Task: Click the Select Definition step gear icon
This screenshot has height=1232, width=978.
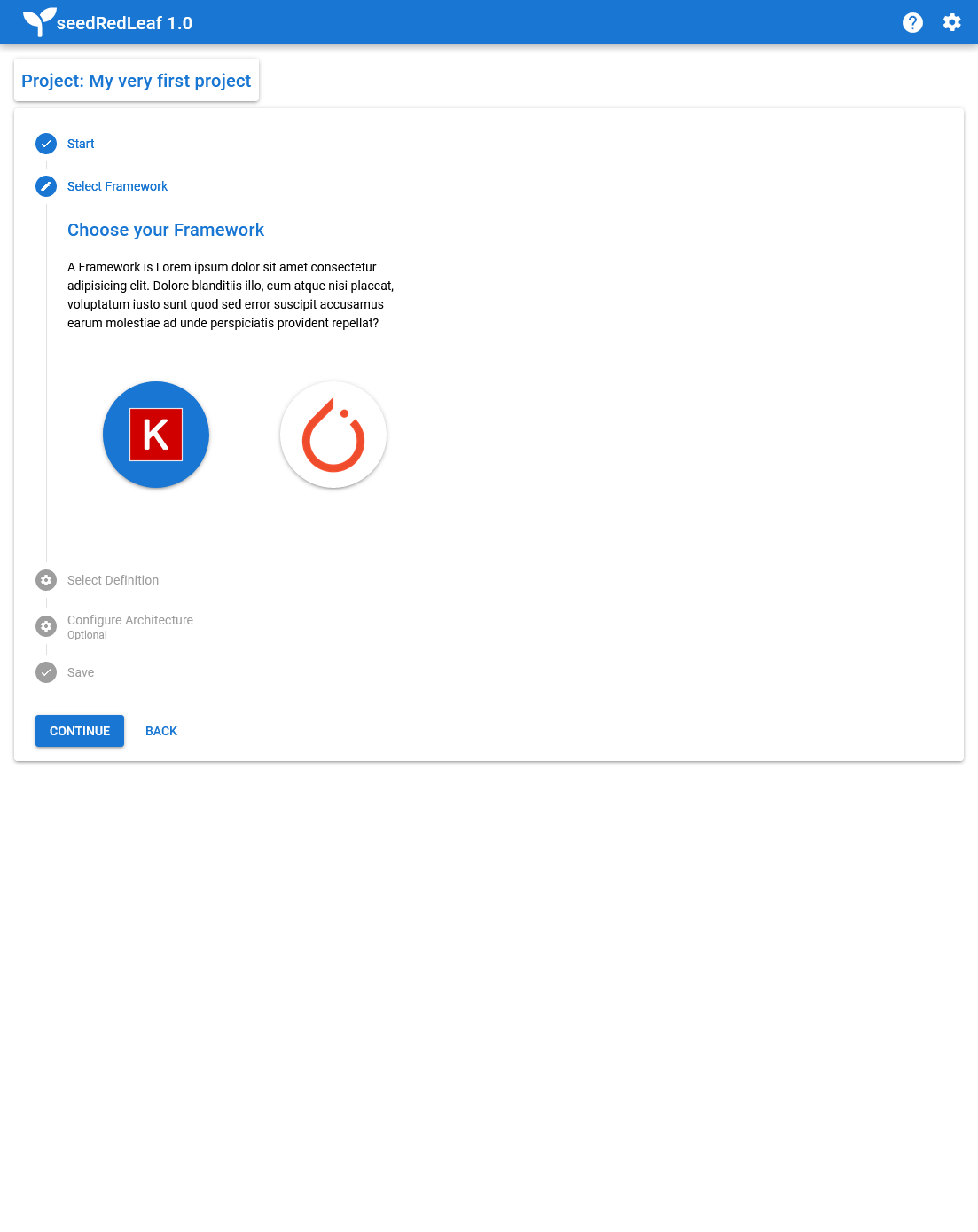Action: [x=46, y=580]
